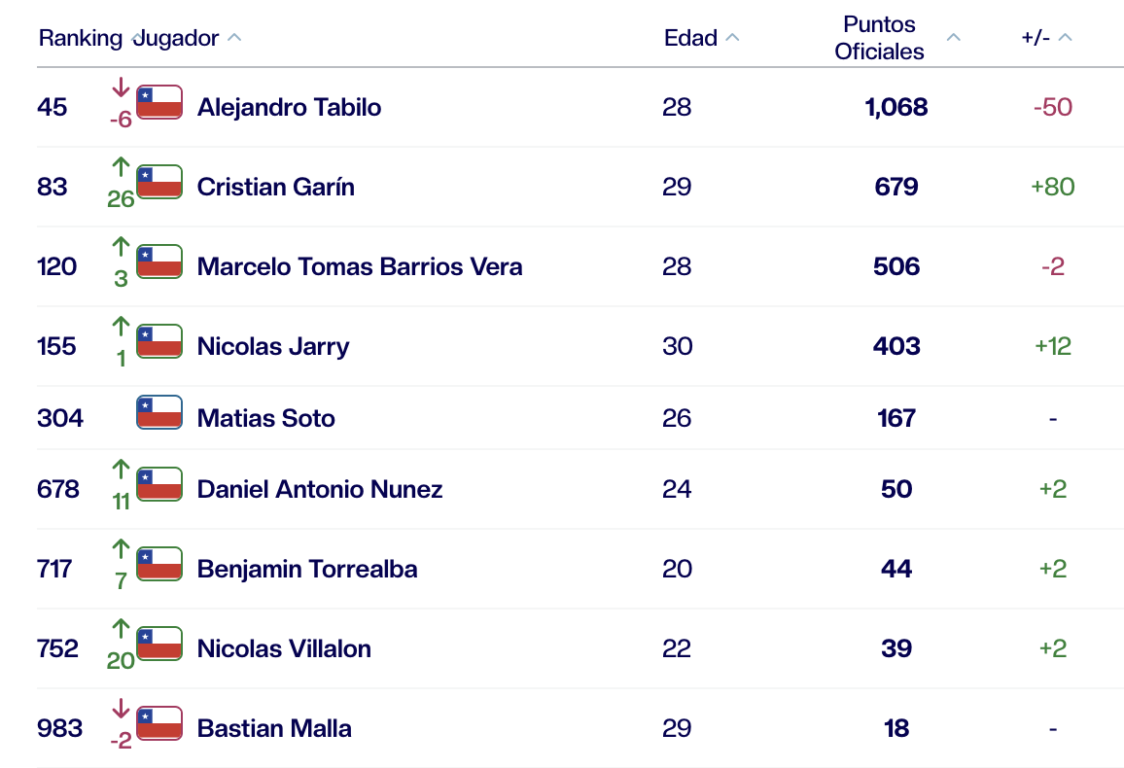Image resolution: width=1124 pixels, height=768 pixels.
Task: Open Marcelo Tomas Barrios Vera's profile
Action: tap(359, 267)
